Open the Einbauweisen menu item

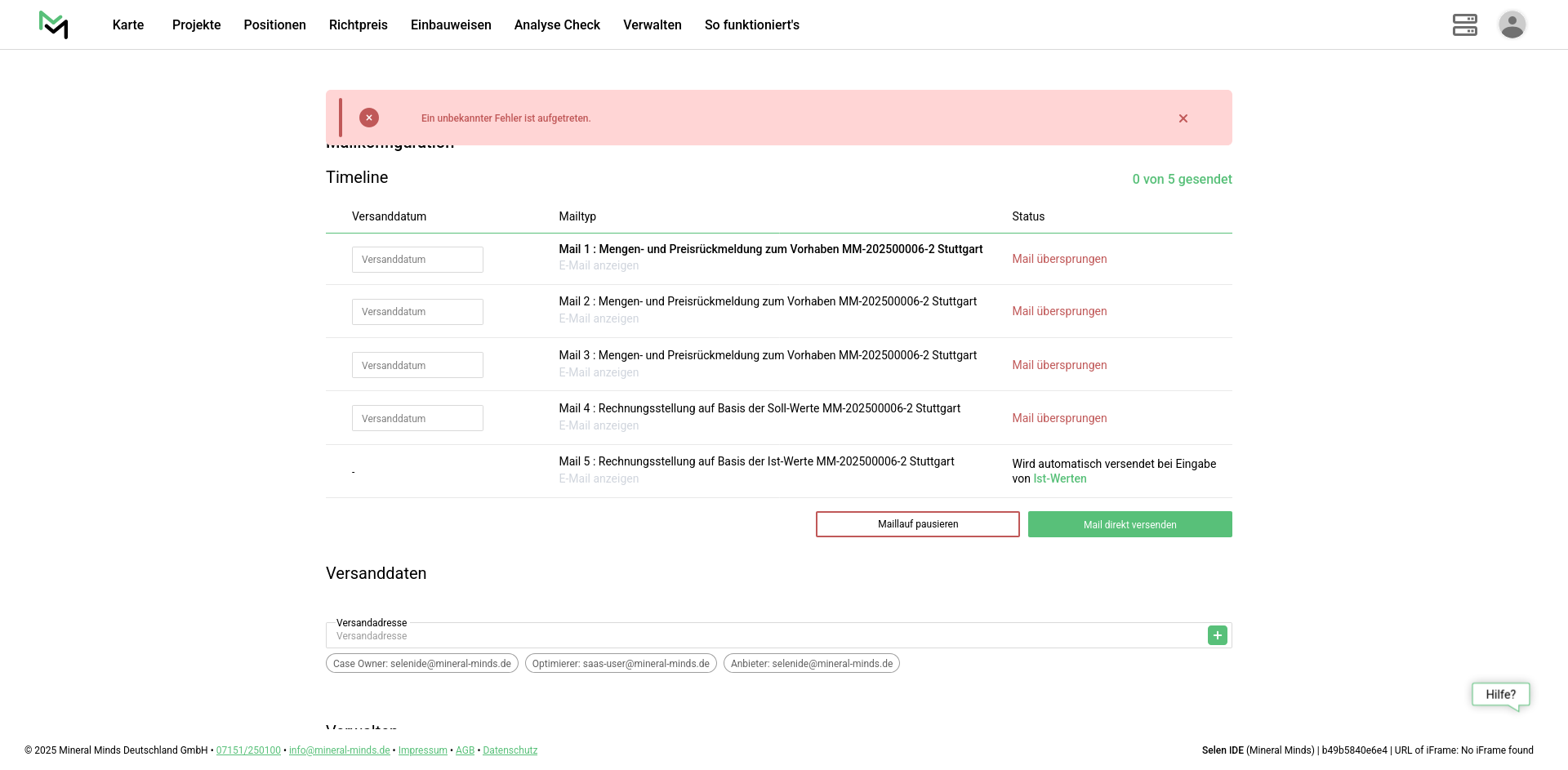pos(451,24)
